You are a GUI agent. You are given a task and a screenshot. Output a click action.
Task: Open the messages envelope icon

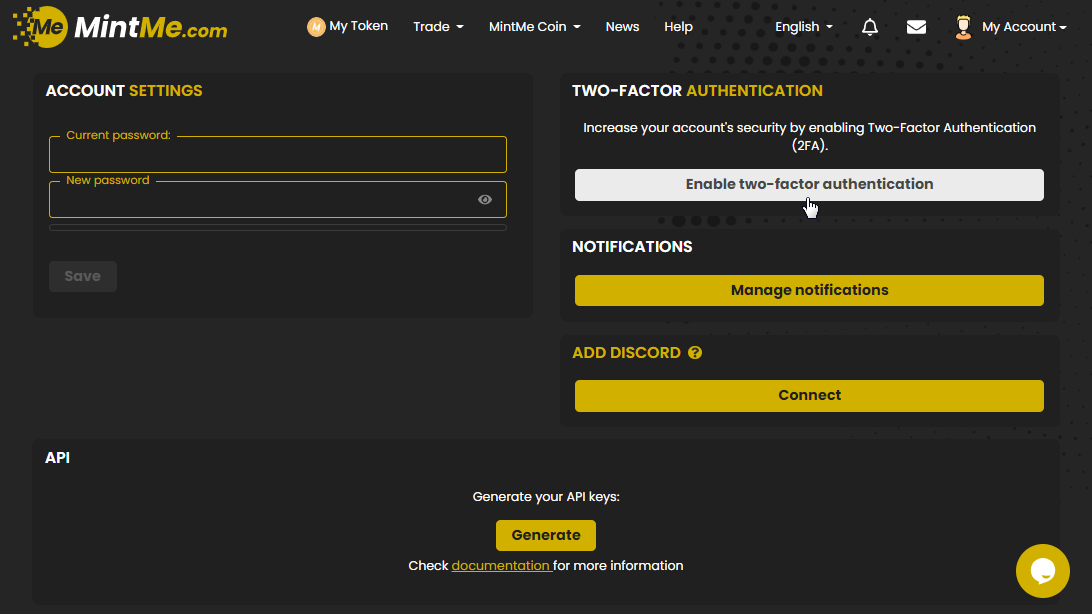click(x=916, y=27)
